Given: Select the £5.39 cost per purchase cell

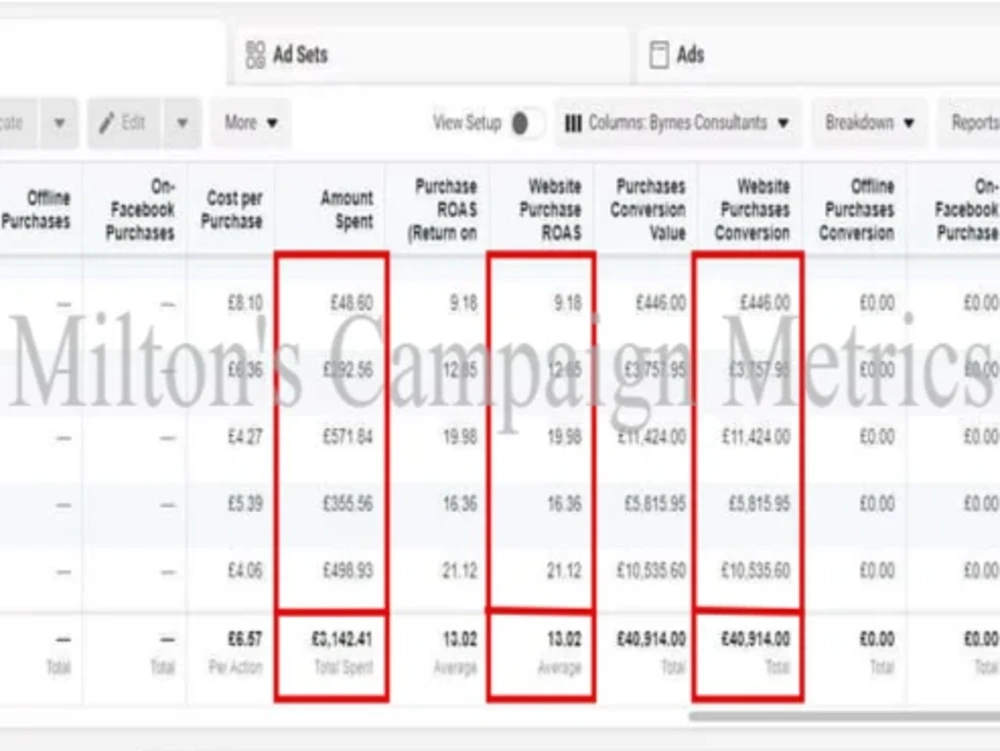Looking at the screenshot, I should [x=245, y=504].
